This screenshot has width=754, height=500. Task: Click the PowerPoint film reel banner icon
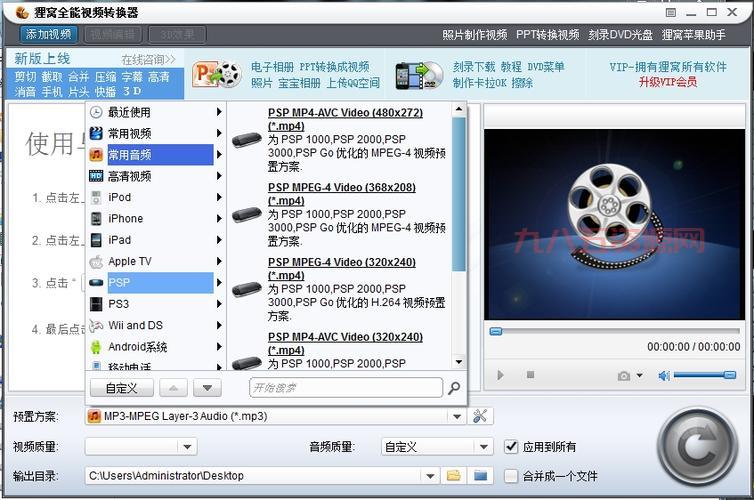pos(217,75)
